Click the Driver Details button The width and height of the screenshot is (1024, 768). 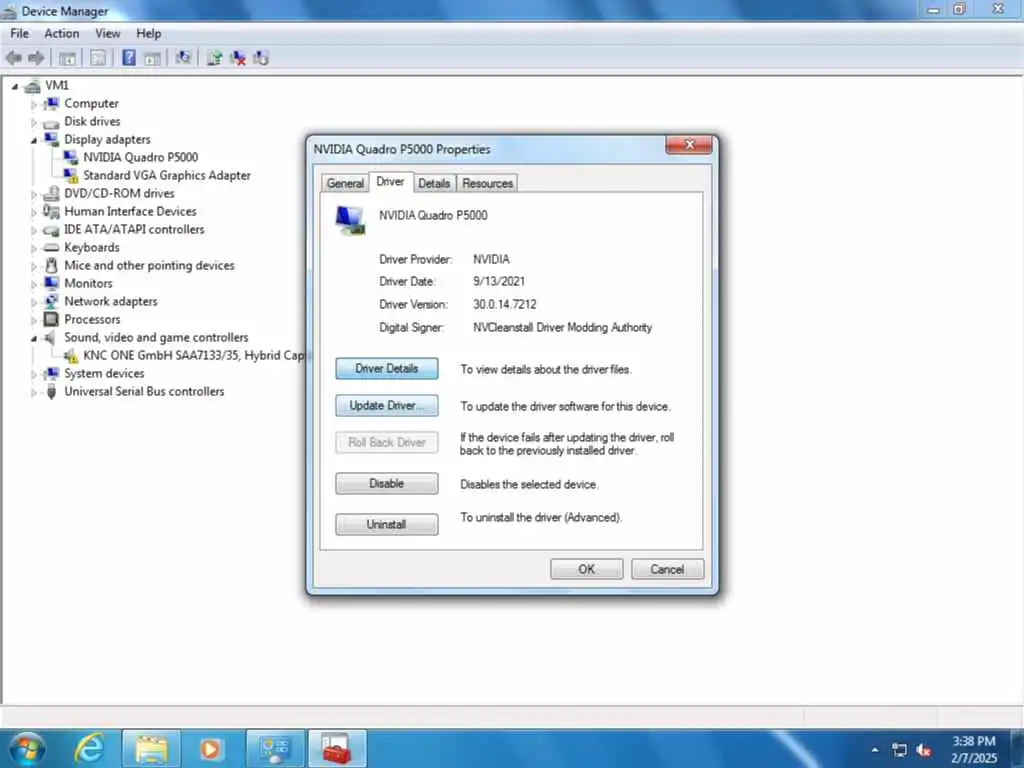(387, 368)
